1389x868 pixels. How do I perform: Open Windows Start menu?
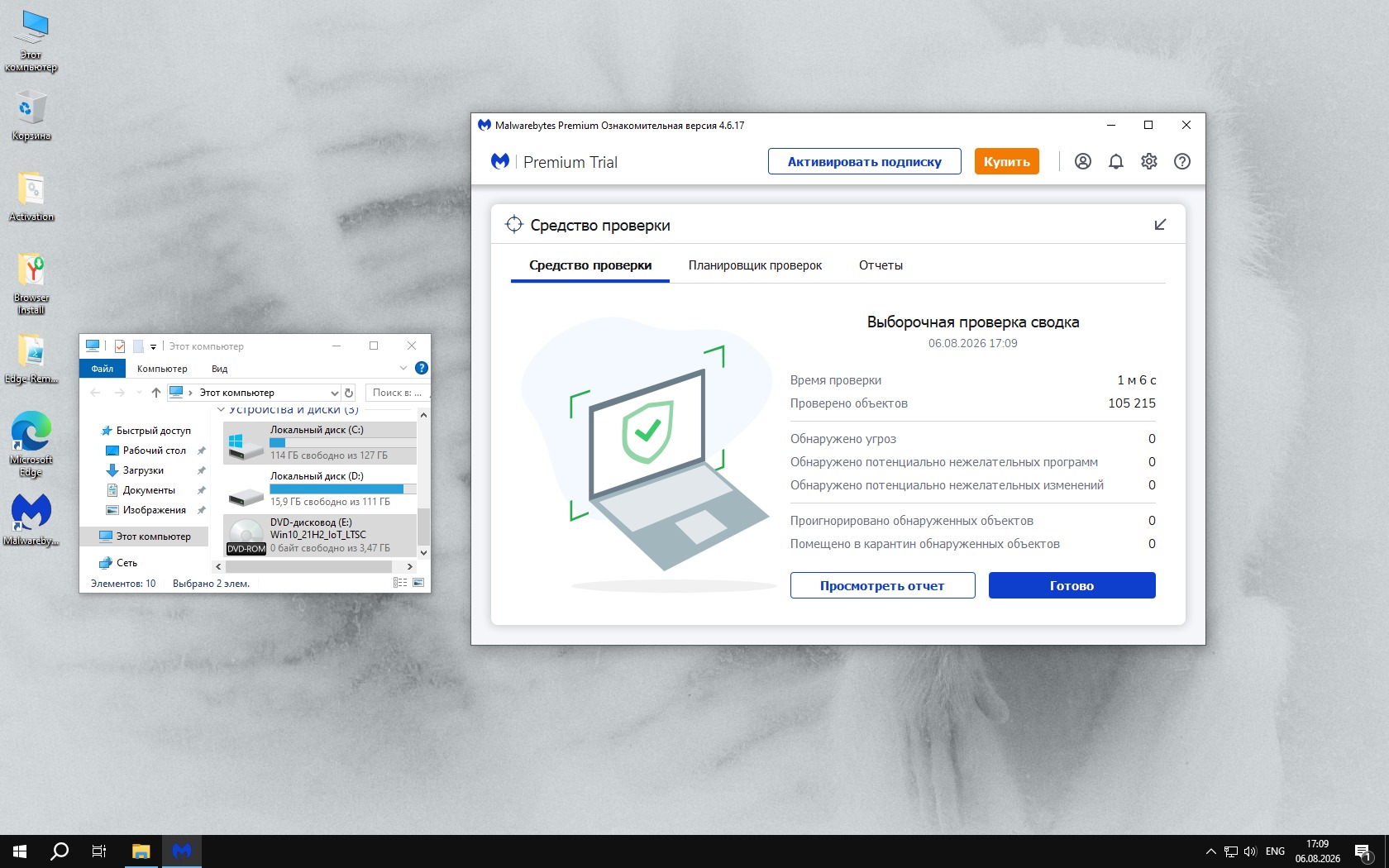tap(20, 851)
